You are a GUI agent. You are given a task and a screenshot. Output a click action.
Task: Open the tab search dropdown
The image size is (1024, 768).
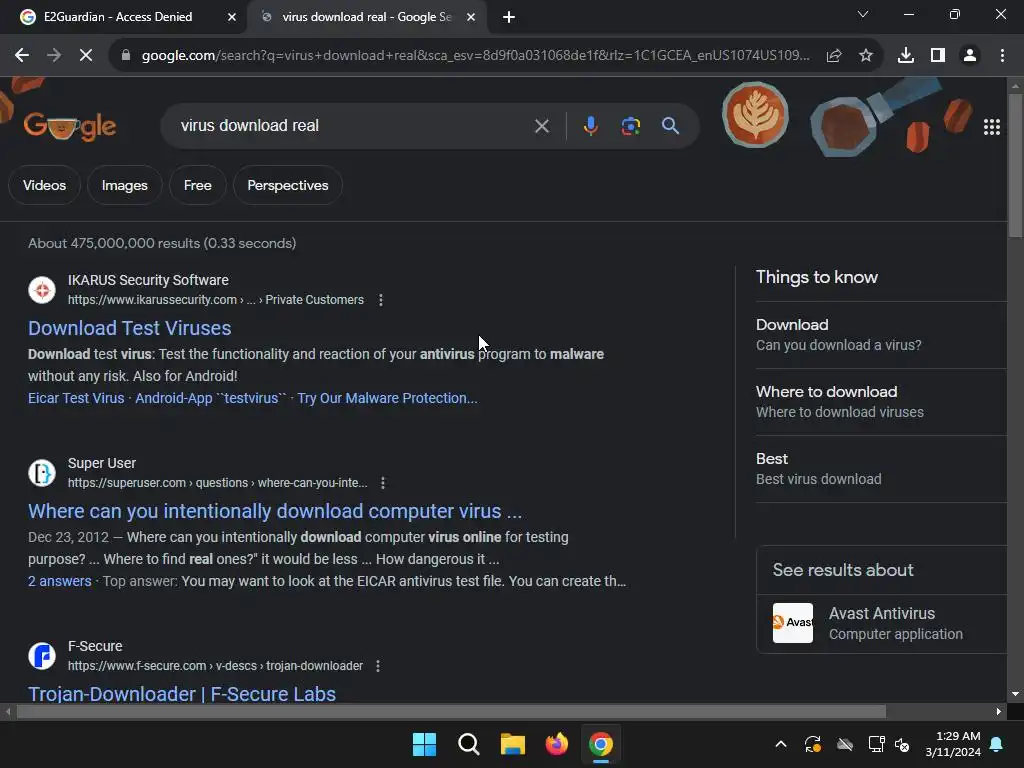(x=863, y=14)
